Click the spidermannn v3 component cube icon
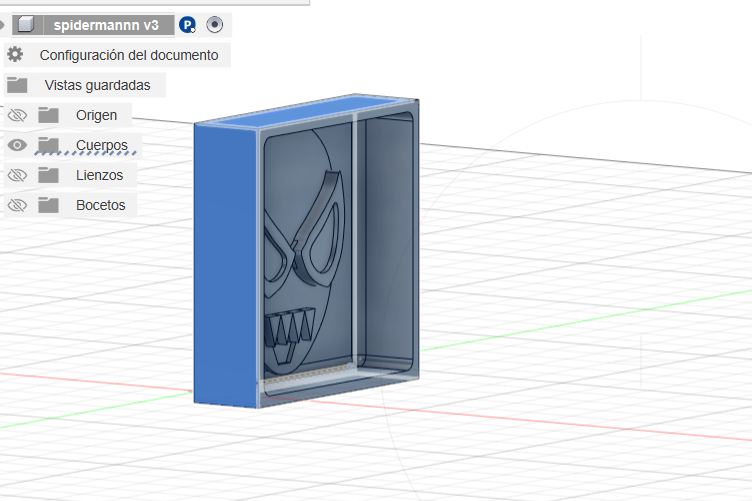Image resolution: width=752 pixels, height=501 pixels. coord(26,24)
